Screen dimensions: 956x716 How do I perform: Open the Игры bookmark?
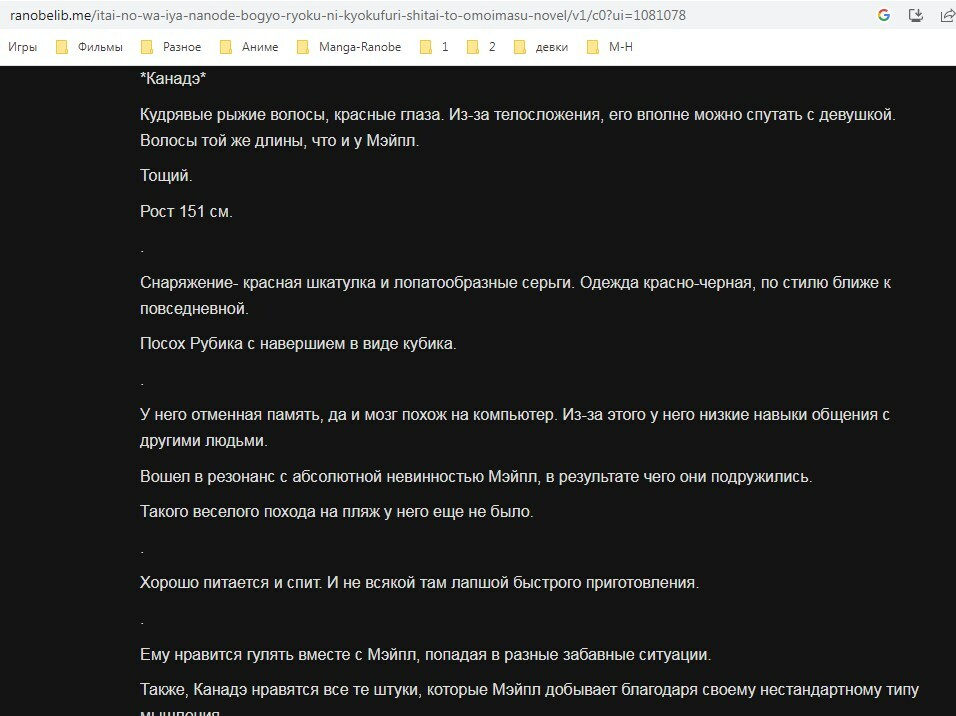tap(23, 47)
